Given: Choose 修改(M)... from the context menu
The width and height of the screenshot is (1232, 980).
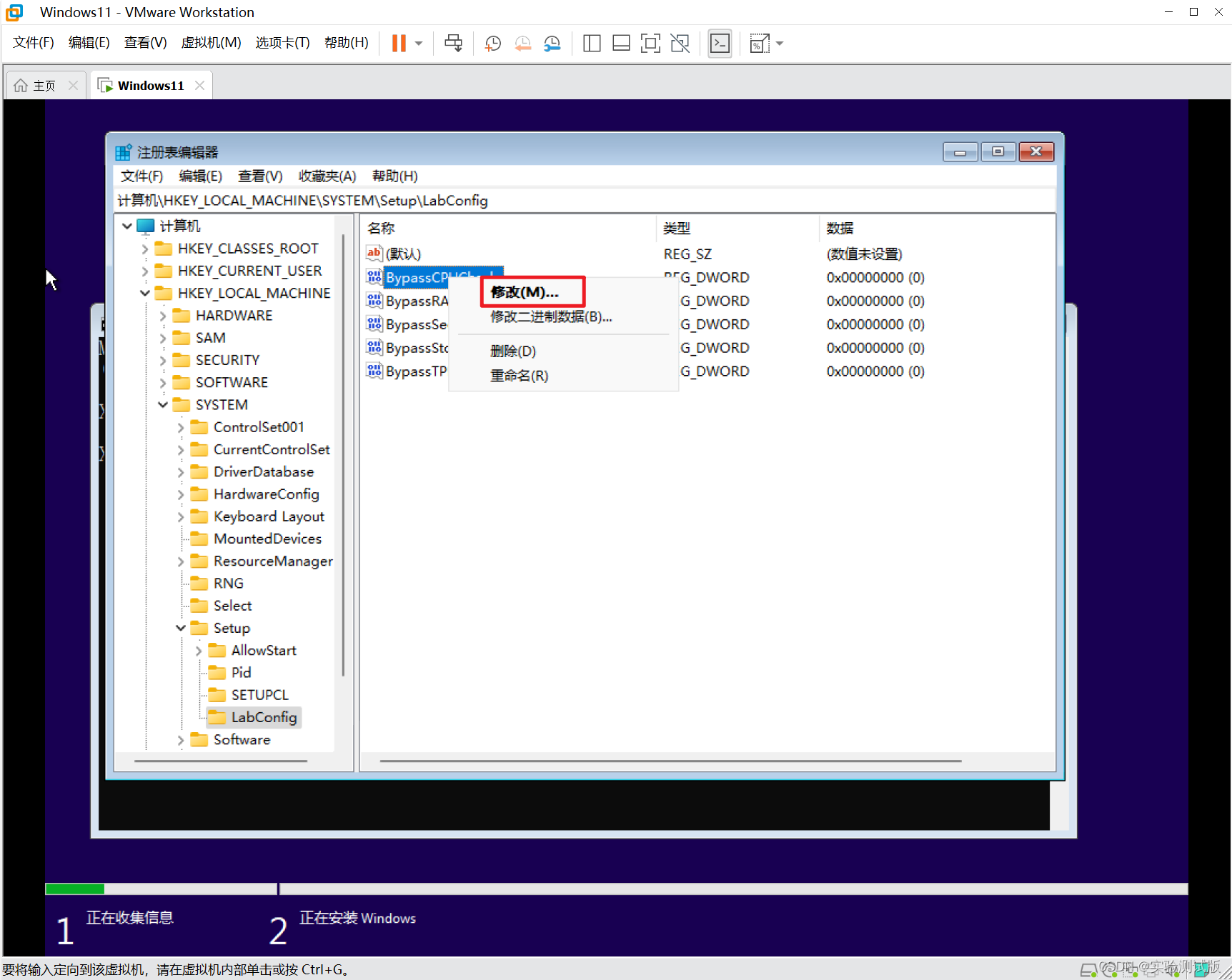Looking at the screenshot, I should 524,291.
